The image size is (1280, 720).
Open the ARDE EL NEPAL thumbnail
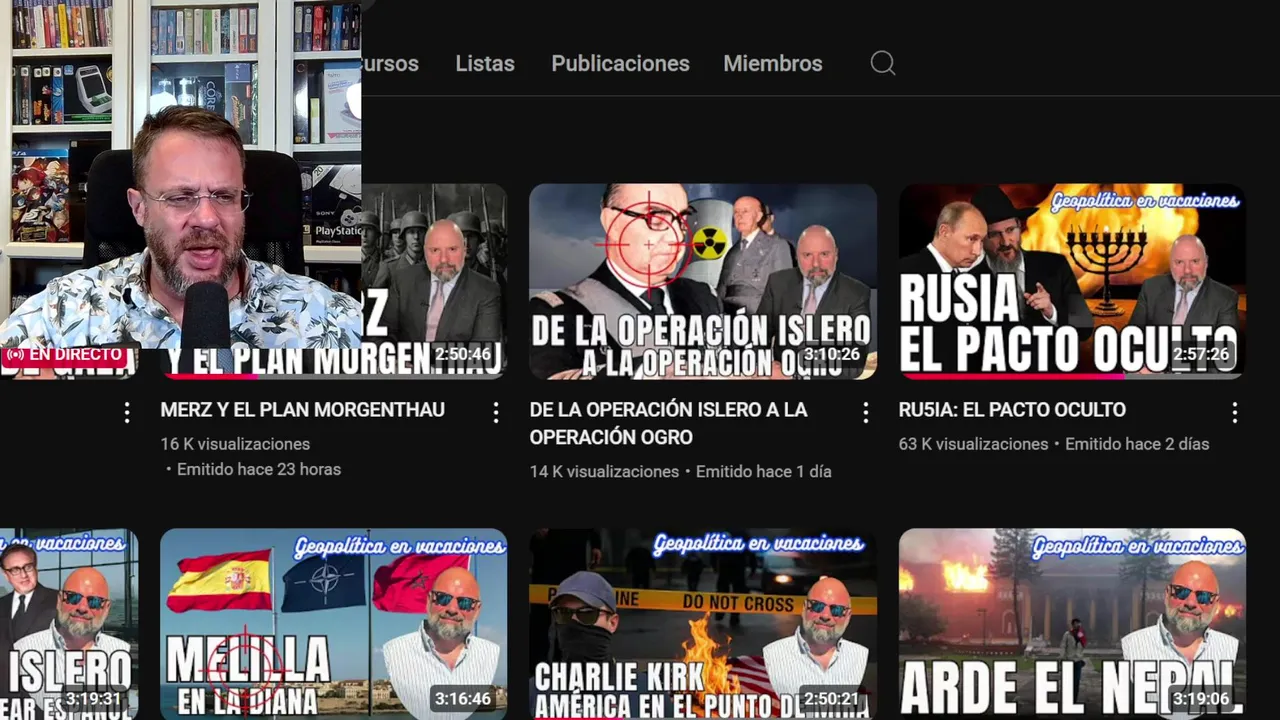1072,624
